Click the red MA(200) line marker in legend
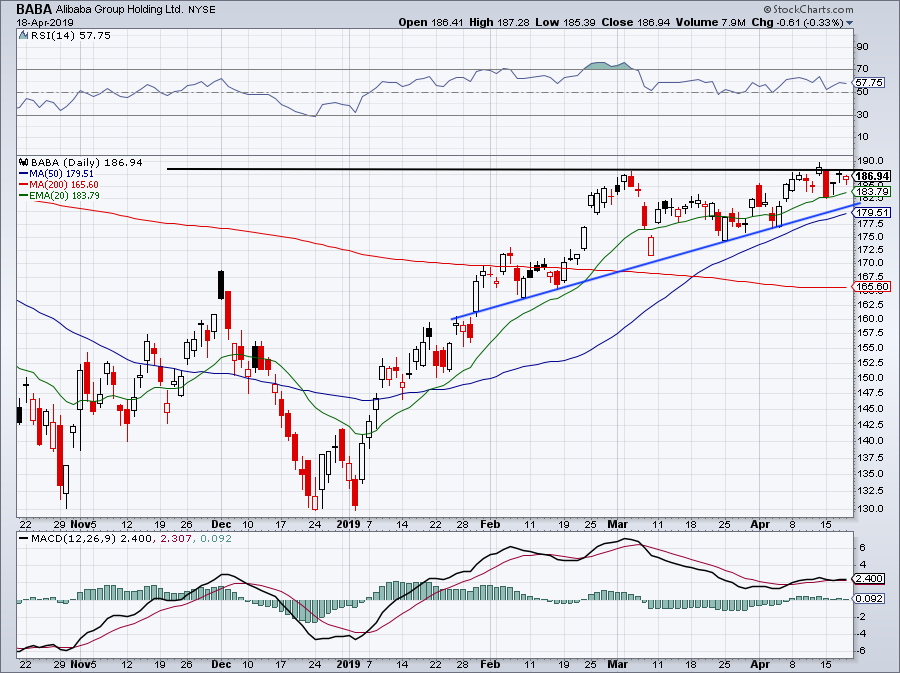The height and width of the screenshot is (673, 900). (24, 185)
